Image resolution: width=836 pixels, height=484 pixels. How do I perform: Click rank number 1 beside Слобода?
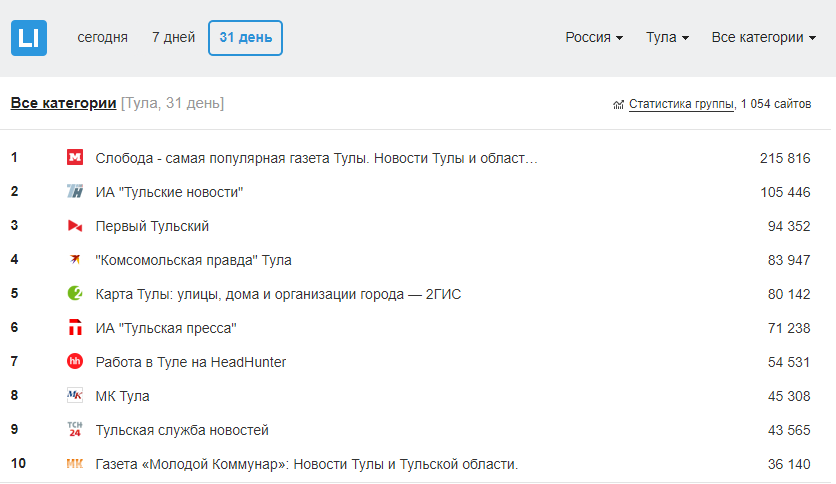14,157
